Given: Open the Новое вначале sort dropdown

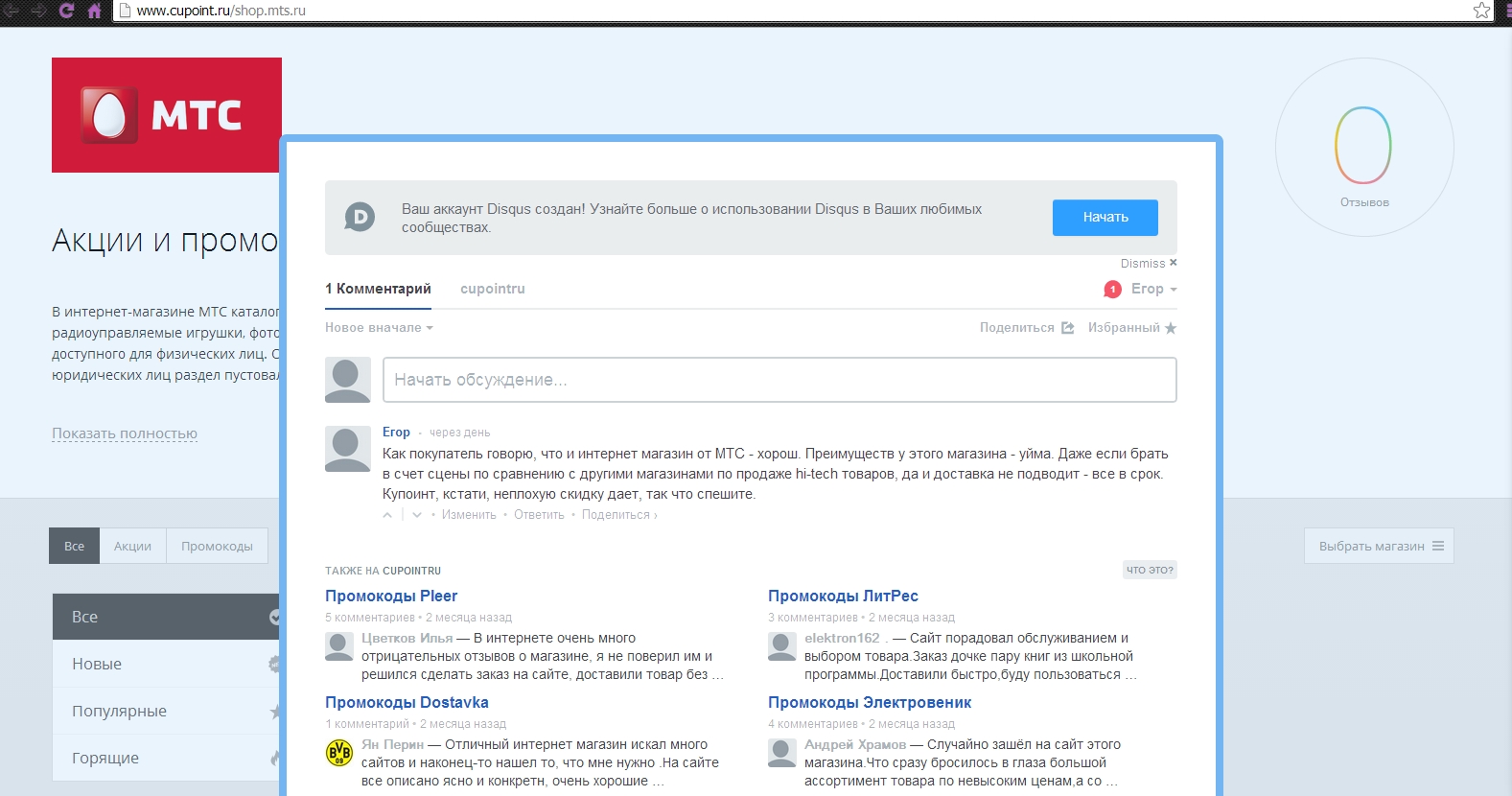Looking at the screenshot, I should (379, 328).
